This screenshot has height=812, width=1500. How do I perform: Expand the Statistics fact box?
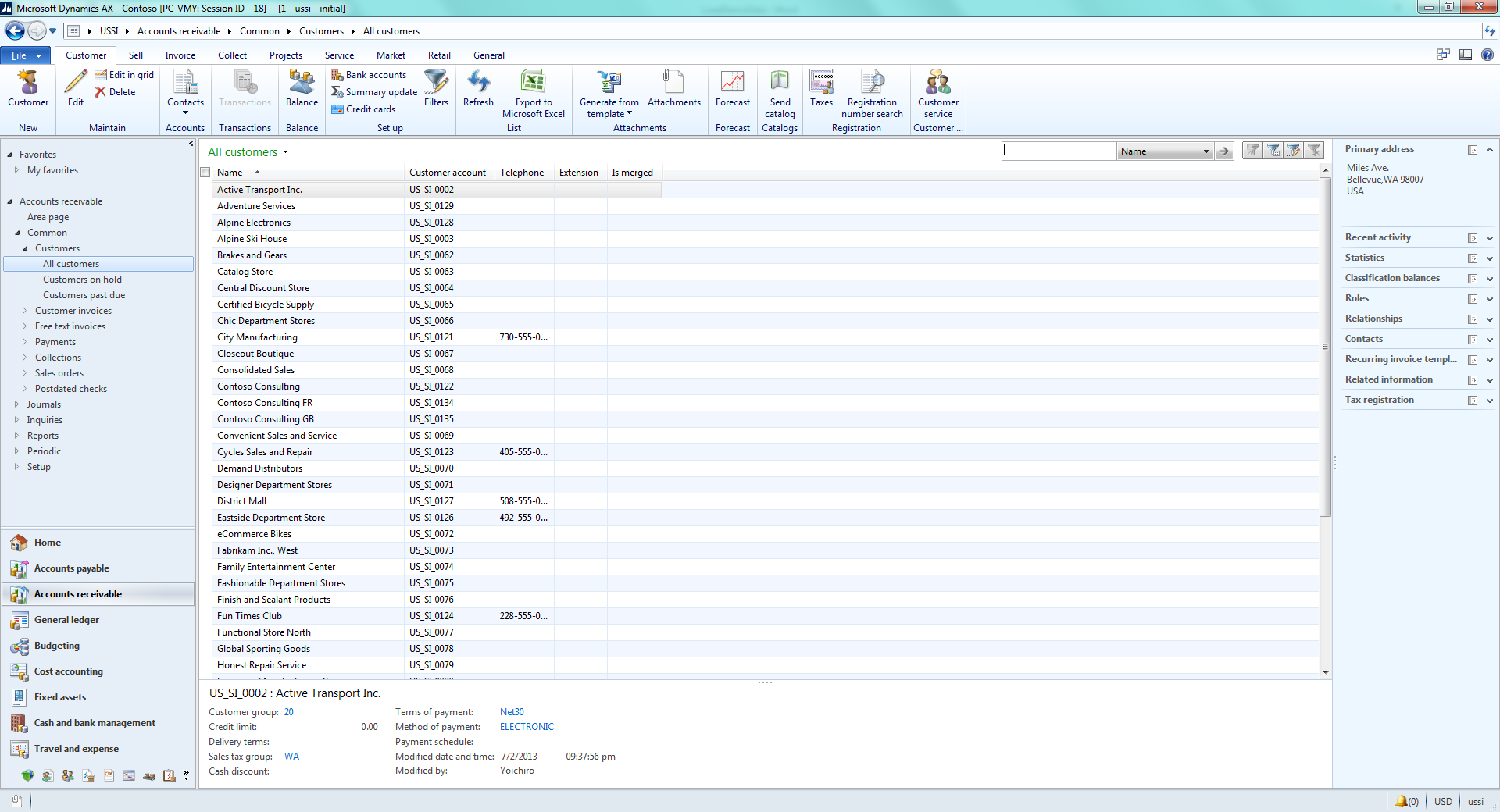(1490, 258)
